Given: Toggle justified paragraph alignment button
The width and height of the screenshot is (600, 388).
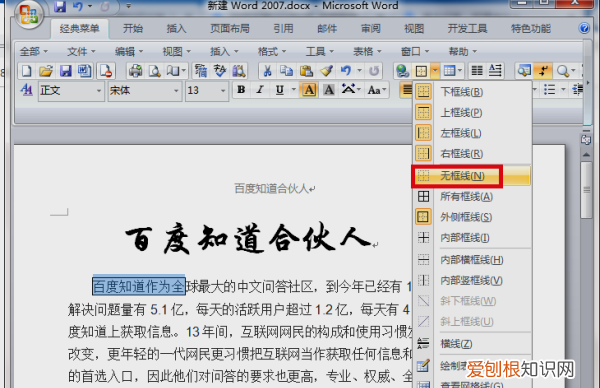Looking at the screenshot, I should pos(407,90).
